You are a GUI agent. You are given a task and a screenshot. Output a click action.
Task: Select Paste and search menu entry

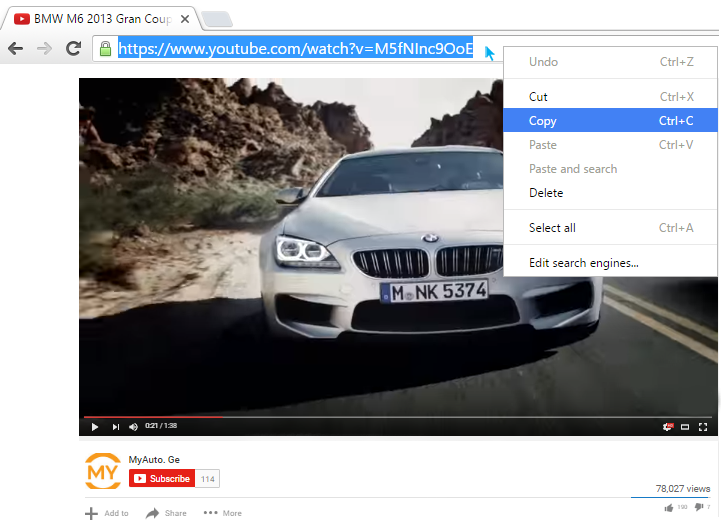pos(610,169)
